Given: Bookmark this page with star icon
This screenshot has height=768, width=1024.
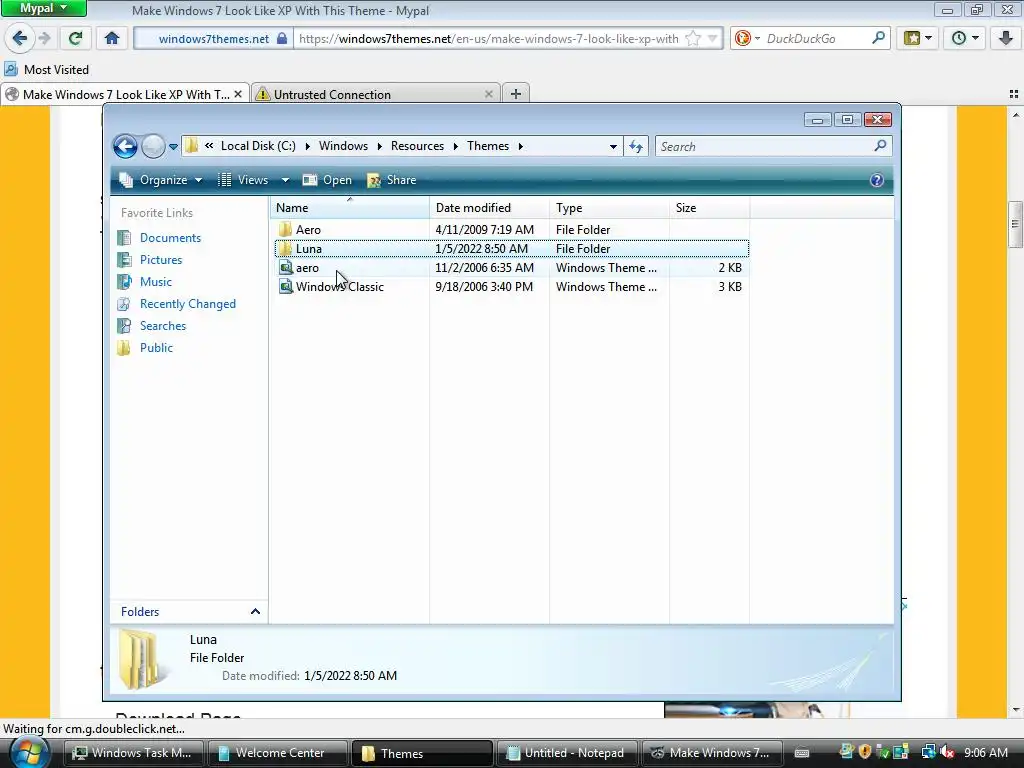Looking at the screenshot, I should click(x=693, y=39).
